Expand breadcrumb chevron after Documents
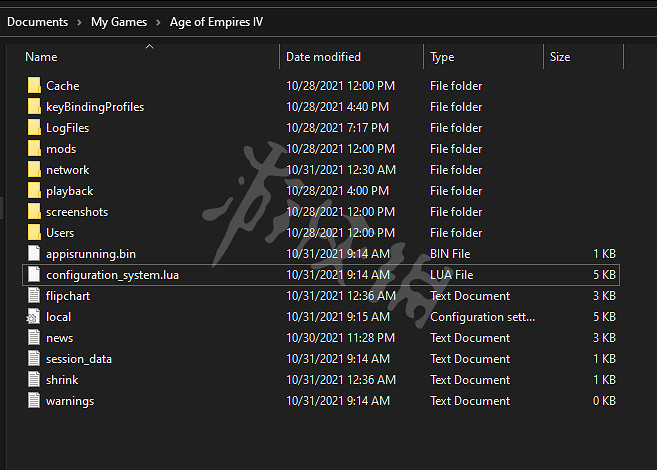This screenshot has width=657, height=470. (79, 22)
